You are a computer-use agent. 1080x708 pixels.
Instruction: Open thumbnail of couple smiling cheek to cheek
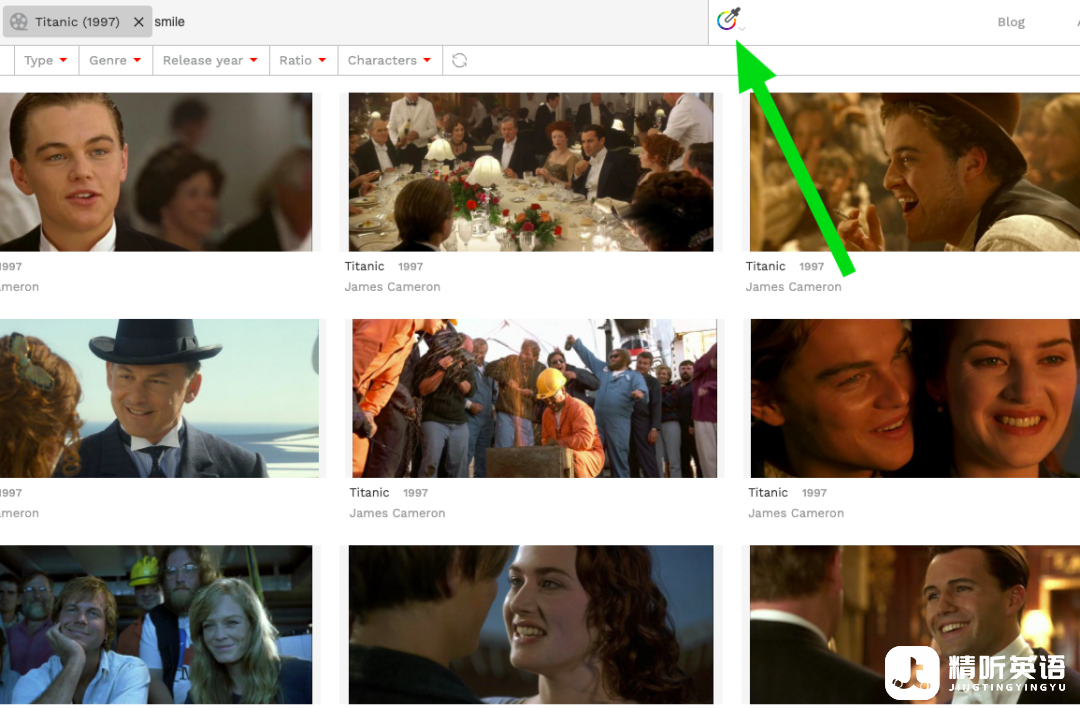pos(915,398)
